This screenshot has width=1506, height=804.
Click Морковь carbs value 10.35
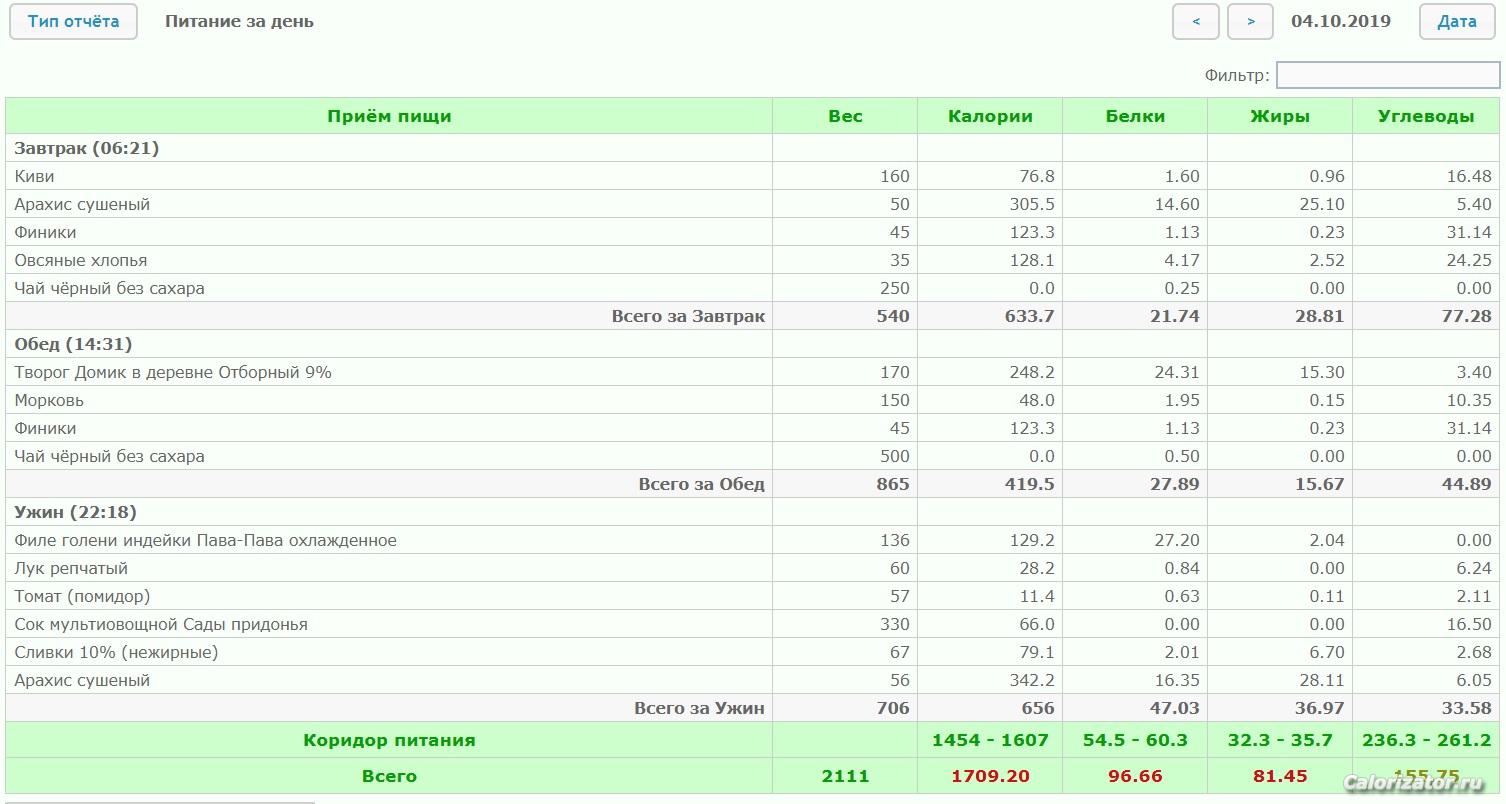(x=1468, y=400)
